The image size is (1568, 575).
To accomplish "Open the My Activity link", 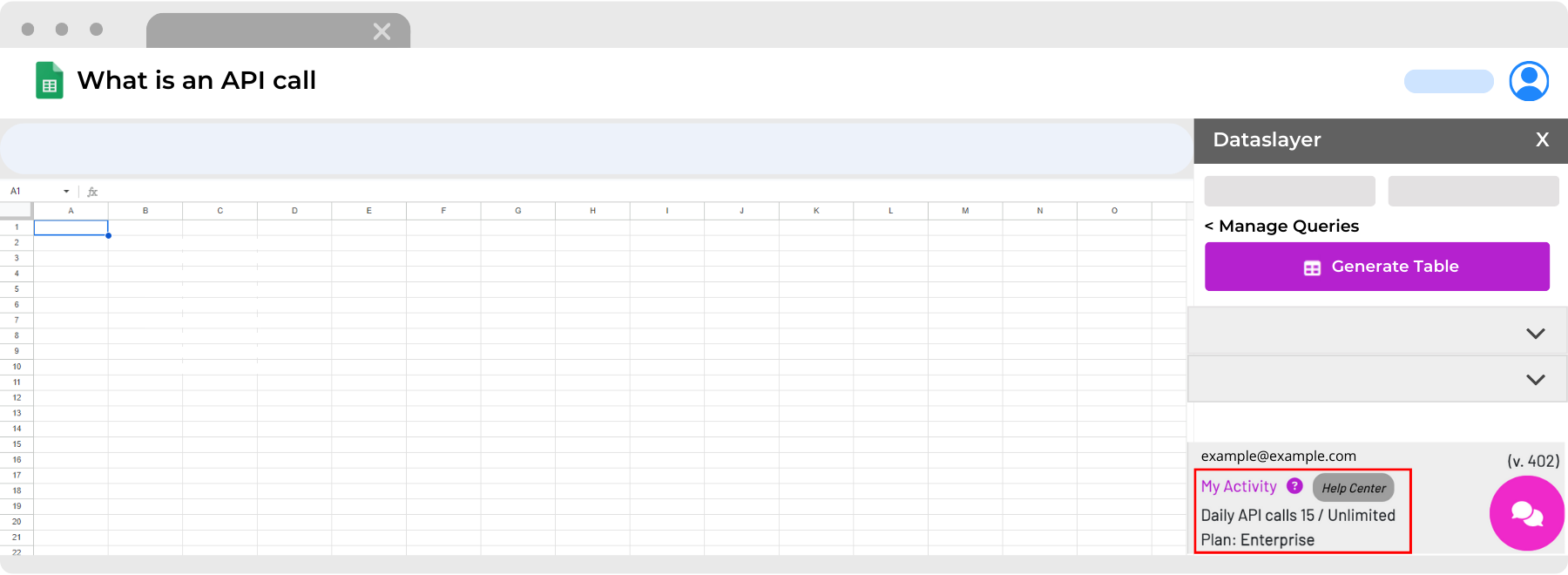I will click(1239, 486).
